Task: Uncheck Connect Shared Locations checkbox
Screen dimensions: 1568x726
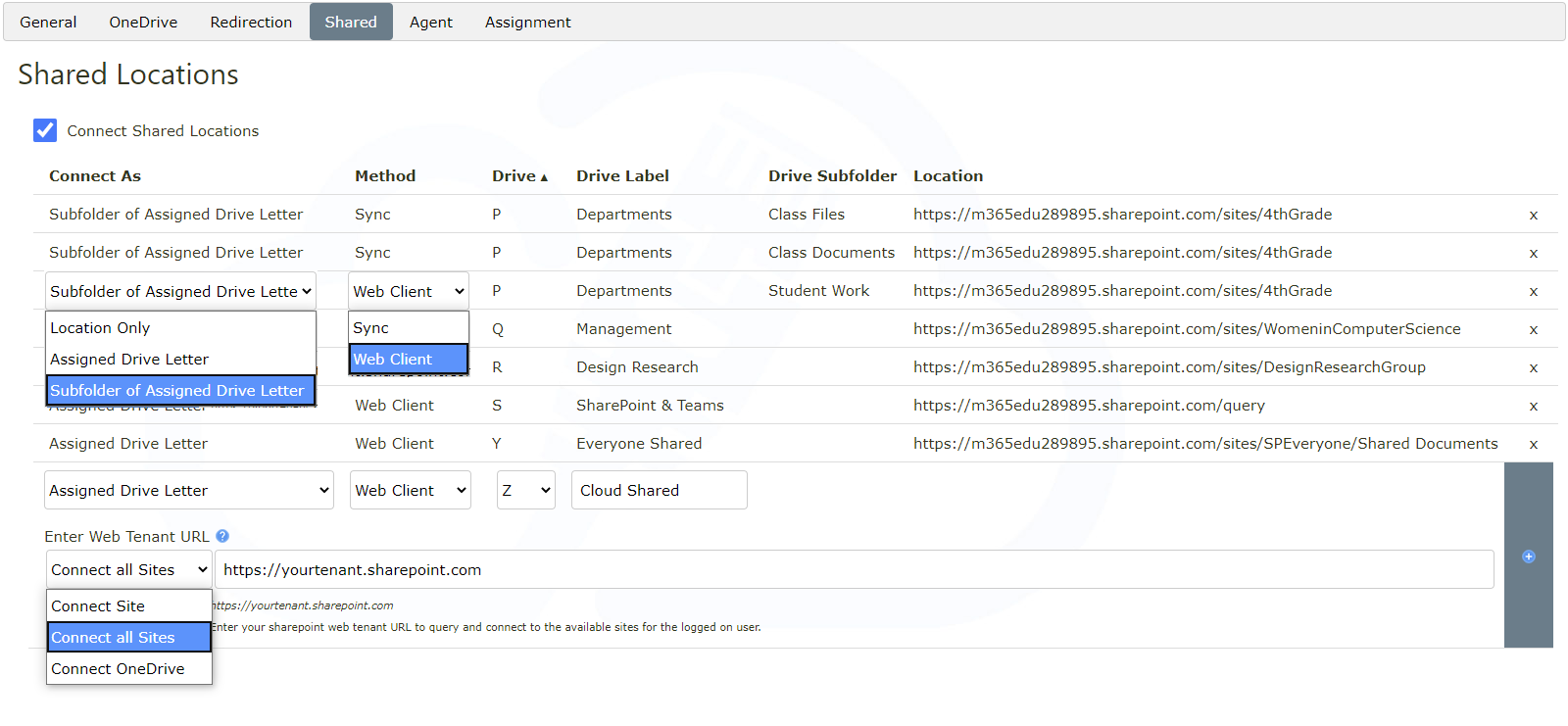Action: click(45, 130)
